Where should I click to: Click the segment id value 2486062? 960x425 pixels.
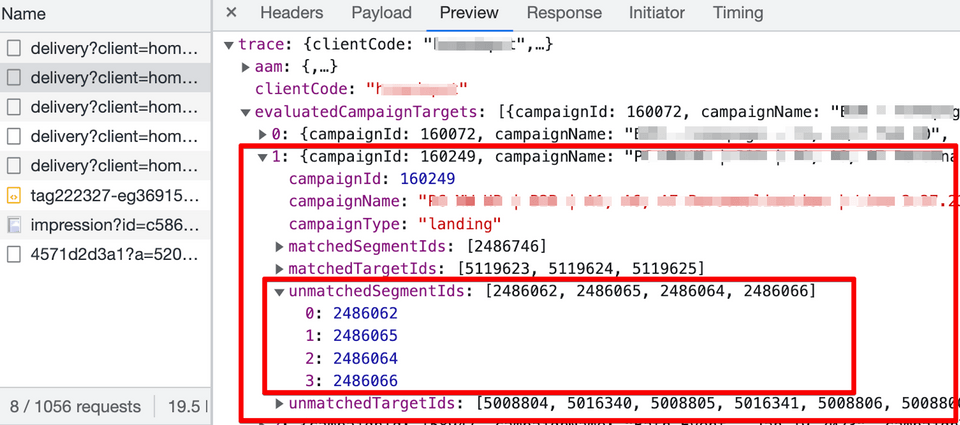click(366, 314)
